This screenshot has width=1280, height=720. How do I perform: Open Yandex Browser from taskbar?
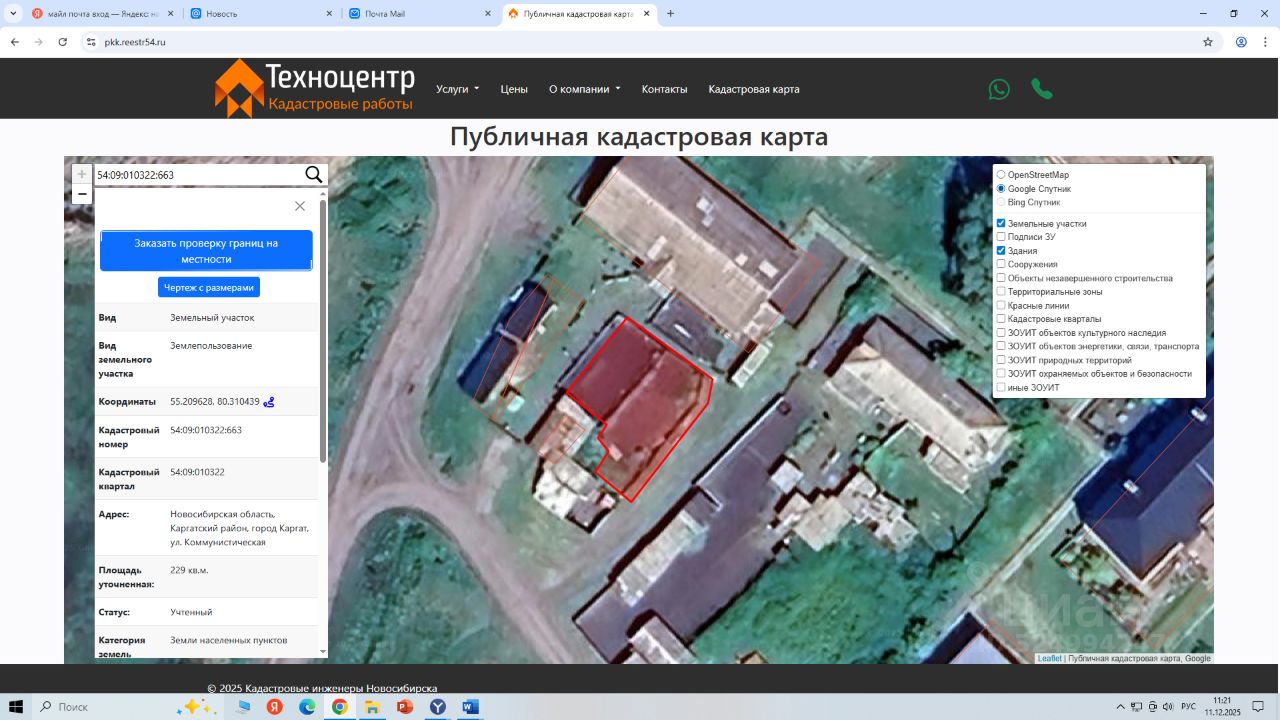tap(438, 707)
